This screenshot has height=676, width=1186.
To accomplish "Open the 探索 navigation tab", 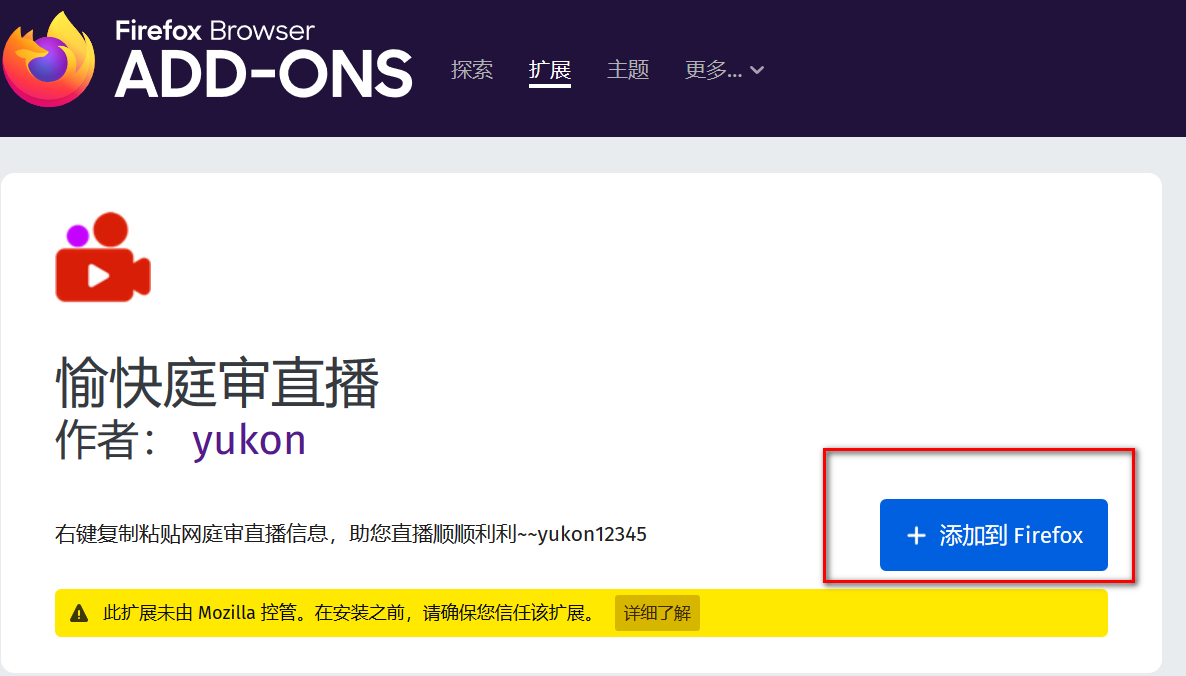I will (x=472, y=70).
